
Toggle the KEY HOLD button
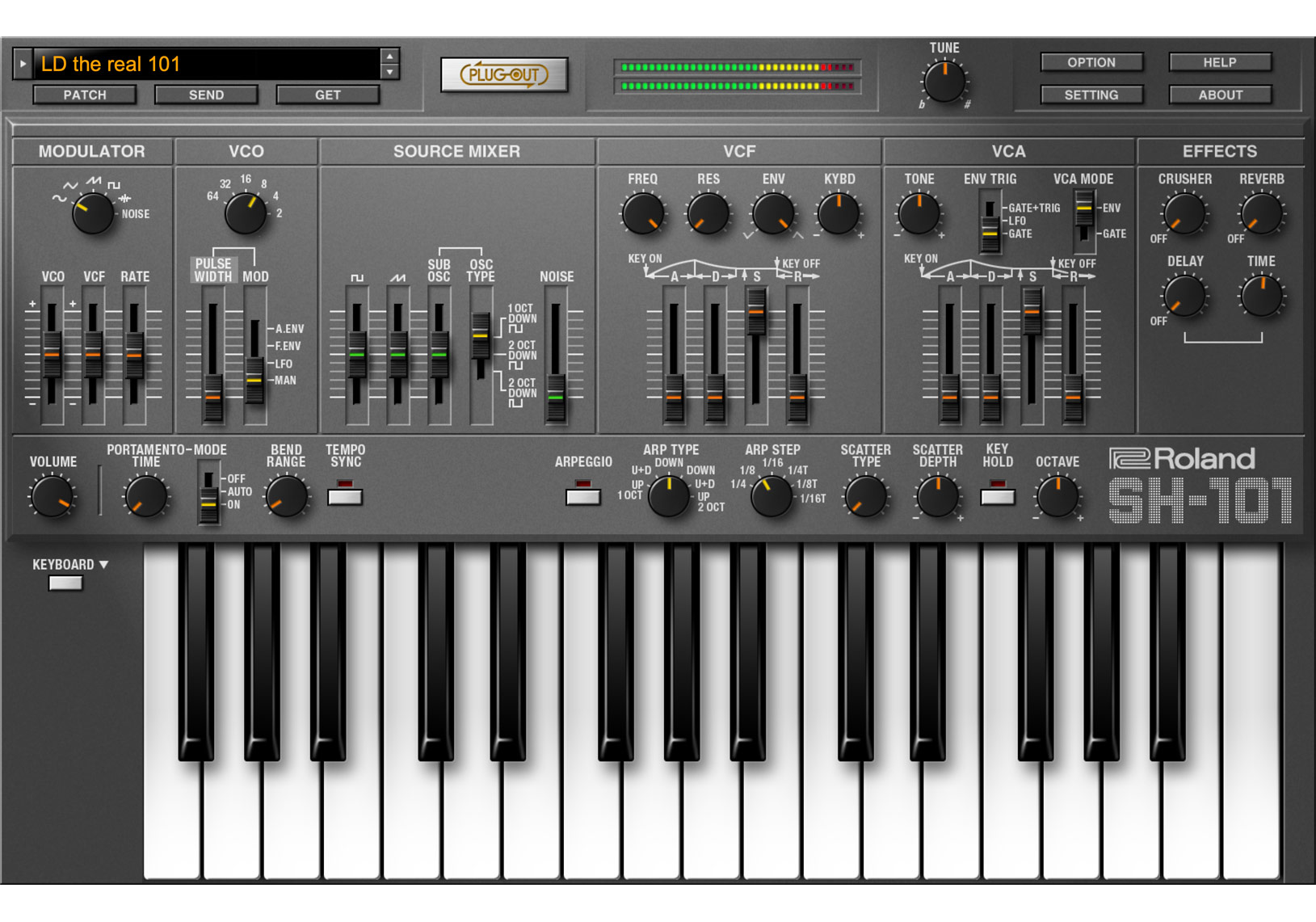pyautogui.click(x=998, y=496)
